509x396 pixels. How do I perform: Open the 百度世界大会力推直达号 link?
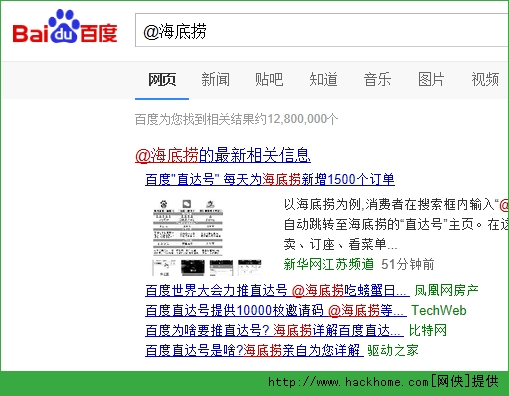(x=277, y=291)
